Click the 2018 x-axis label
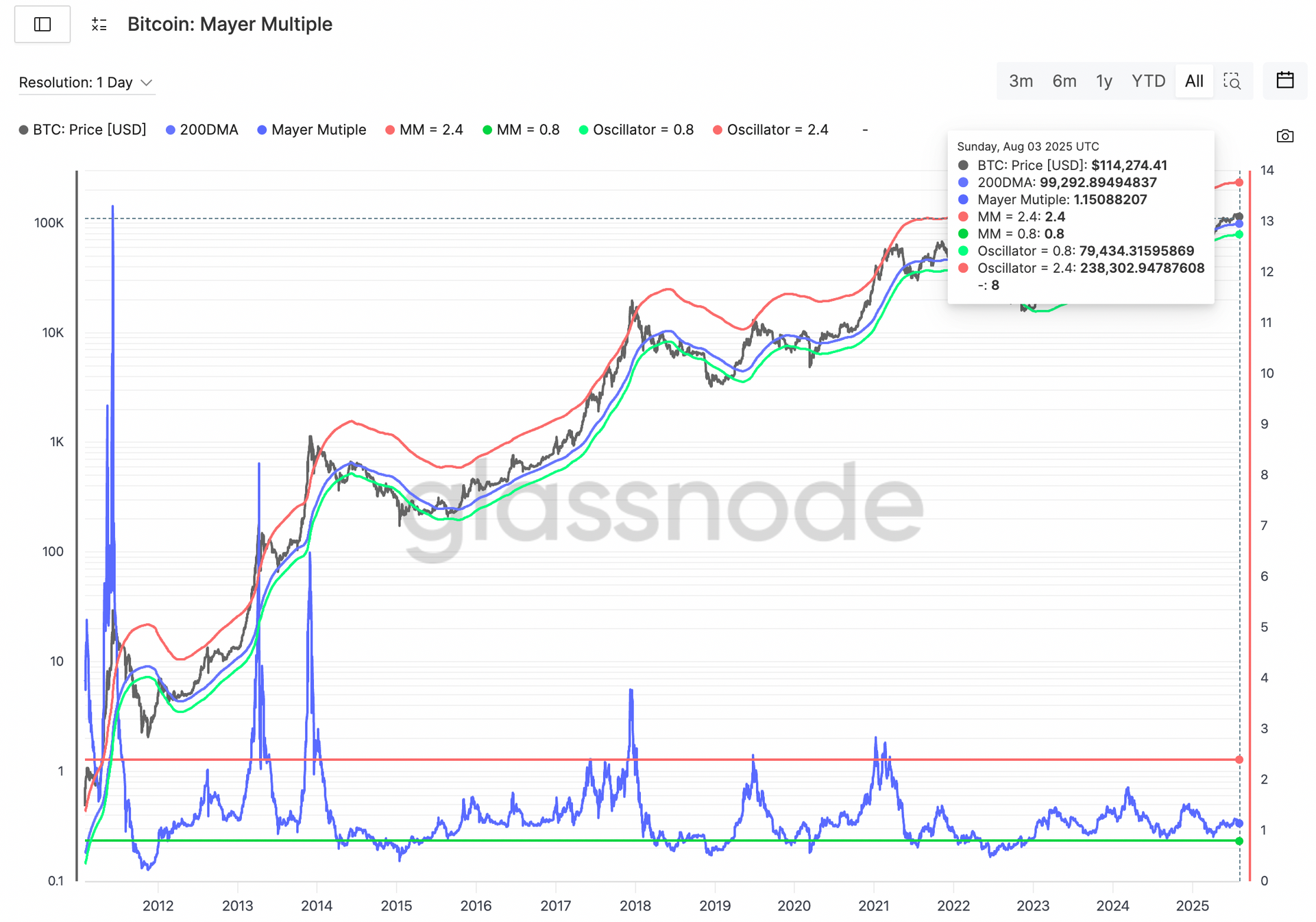The height and width of the screenshot is (922, 1316). point(635,906)
